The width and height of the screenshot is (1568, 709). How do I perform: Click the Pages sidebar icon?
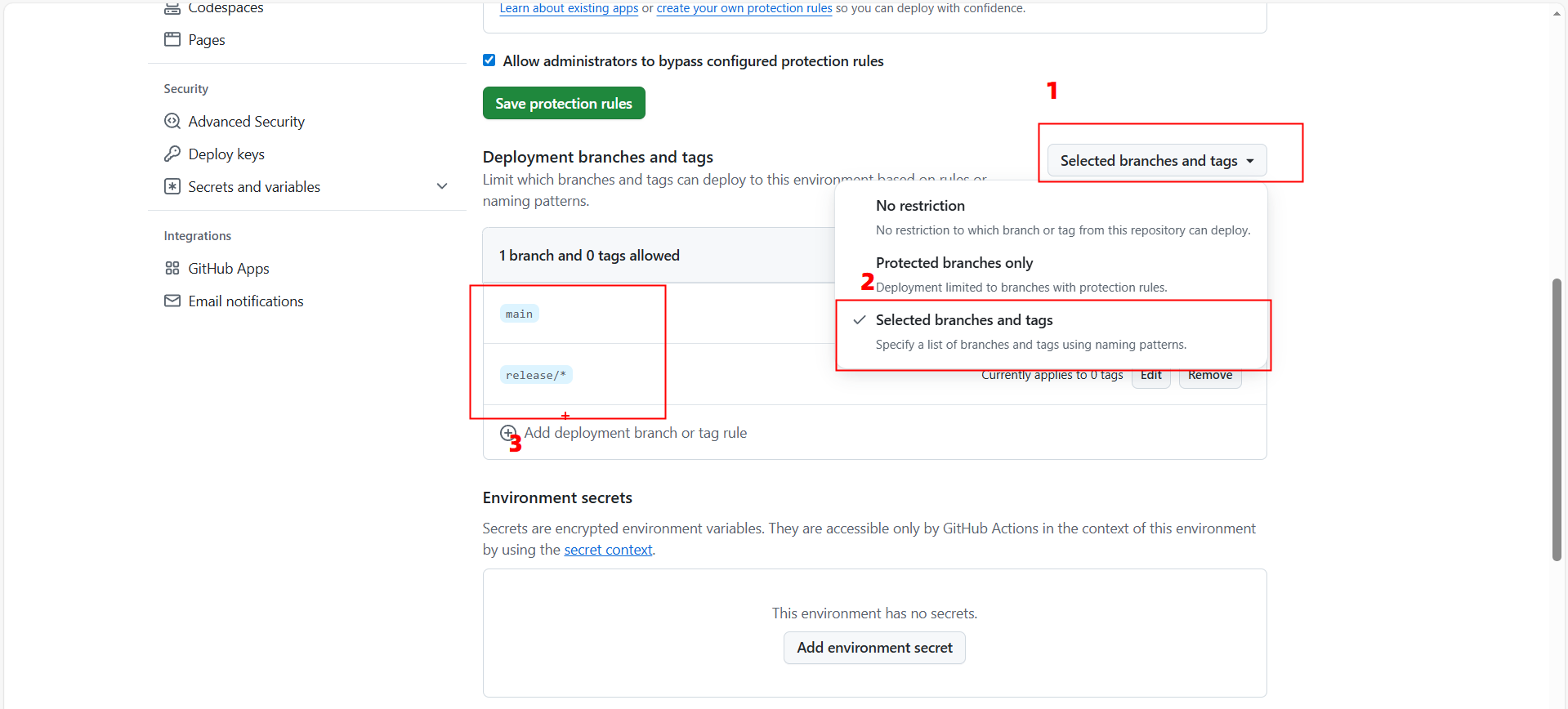click(x=172, y=39)
